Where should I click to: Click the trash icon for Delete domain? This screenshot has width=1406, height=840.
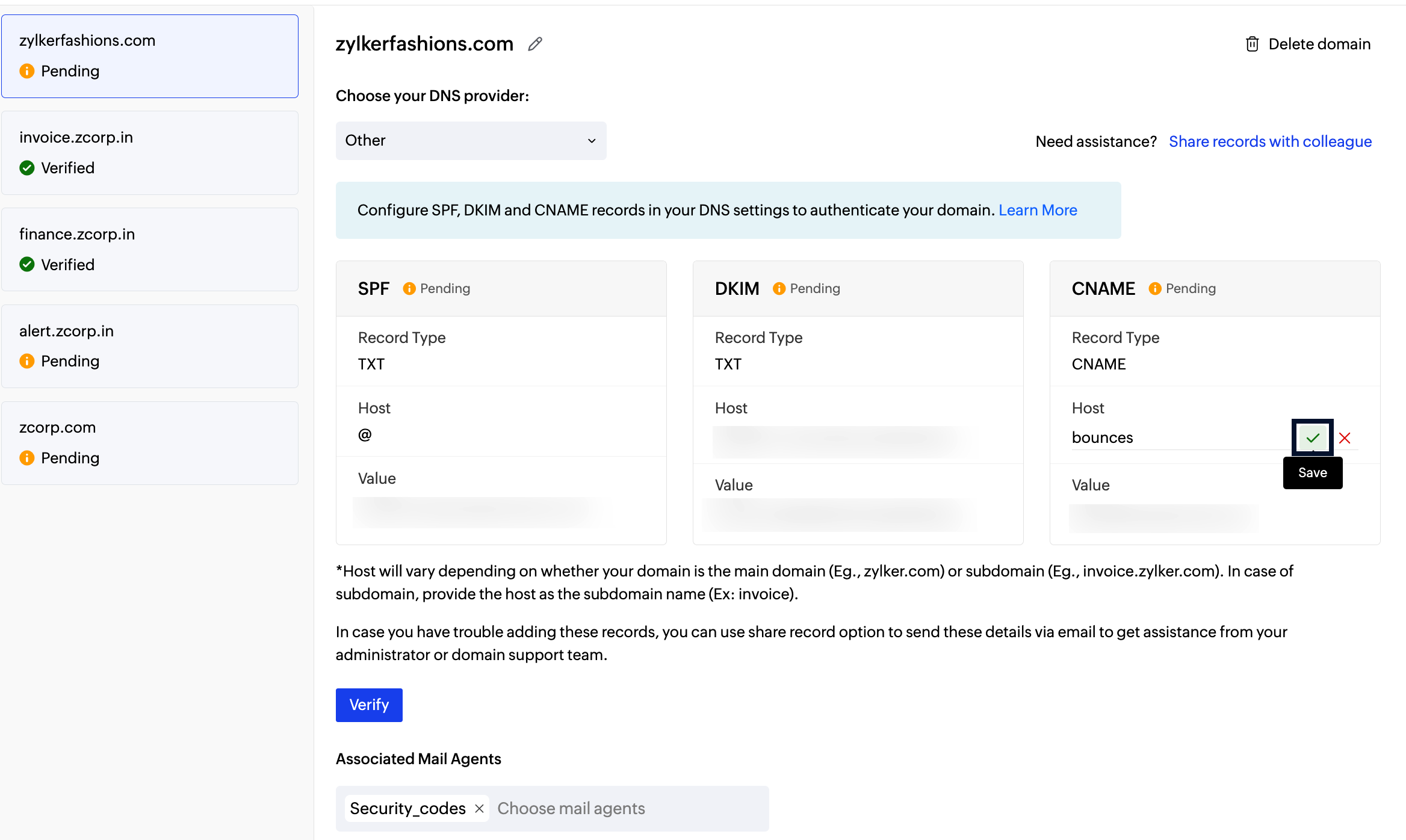click(1252, 44)
